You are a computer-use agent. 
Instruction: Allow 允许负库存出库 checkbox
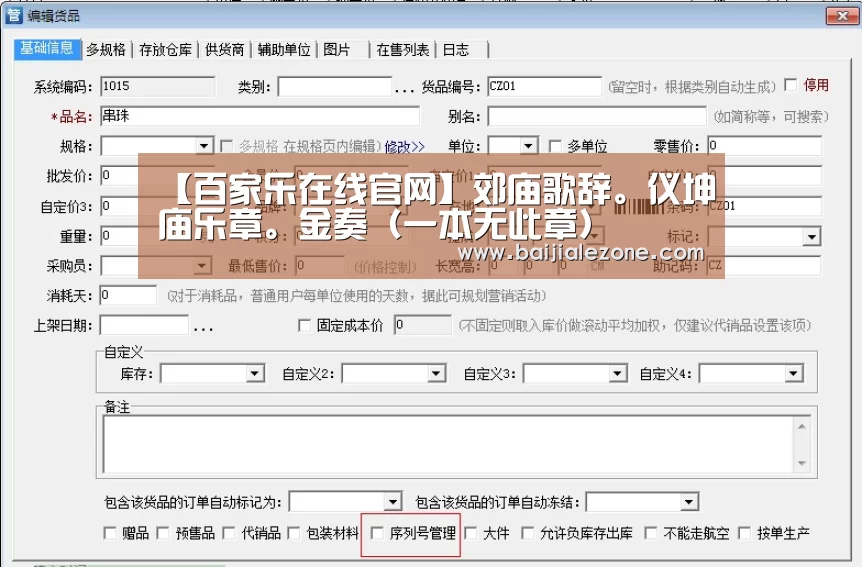tap(527, 533)
